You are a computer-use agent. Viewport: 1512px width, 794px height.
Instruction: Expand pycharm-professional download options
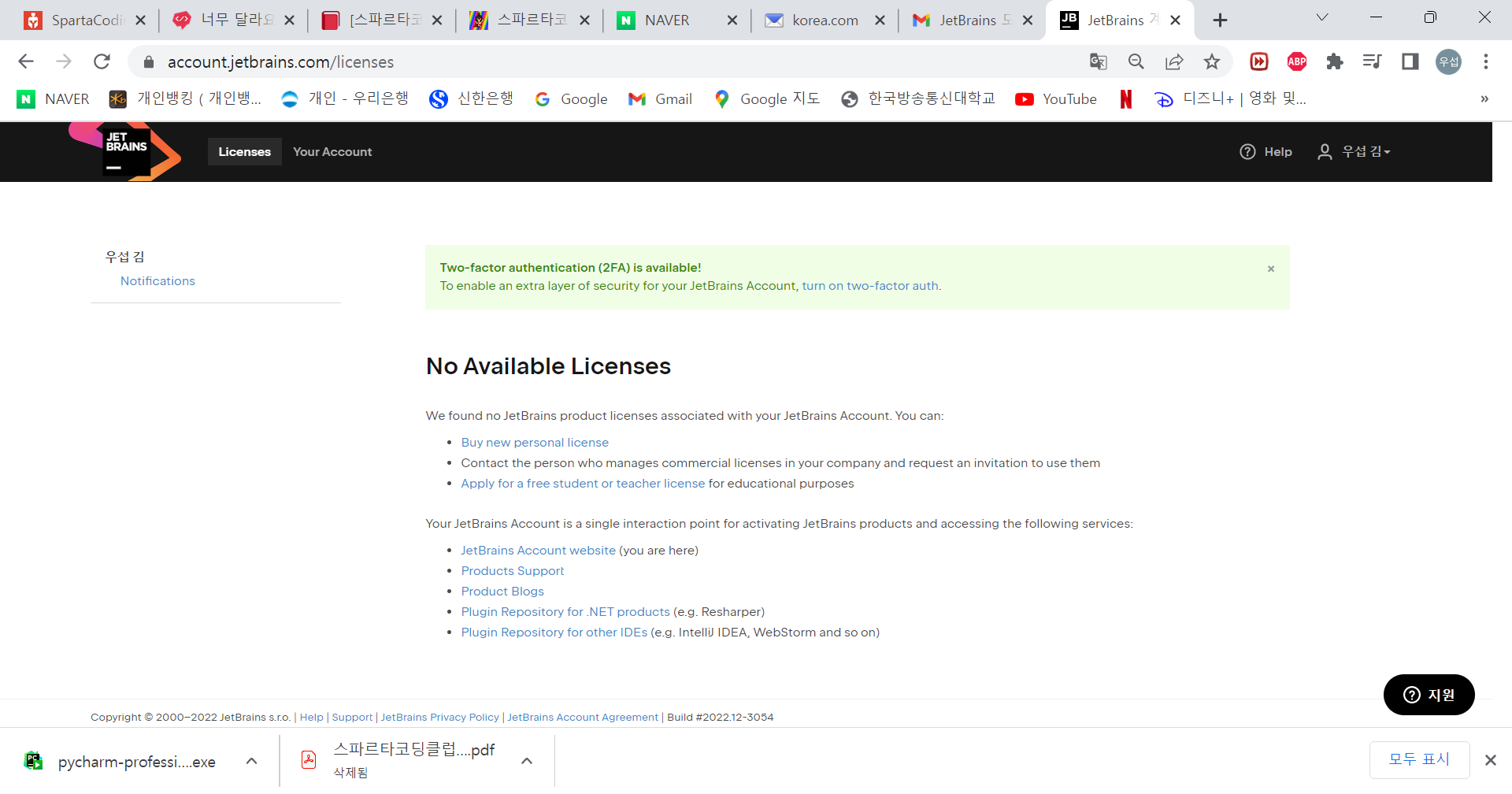(x=252, y=761)
